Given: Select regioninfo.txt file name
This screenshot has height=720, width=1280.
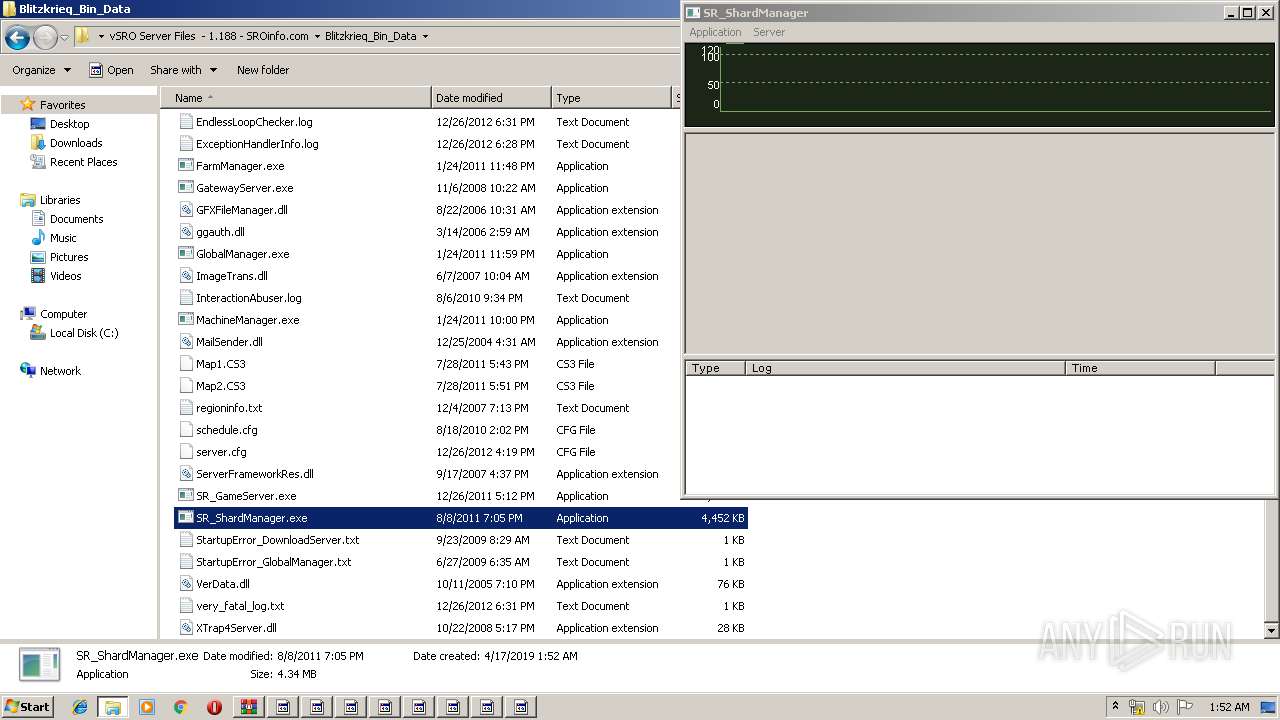Looking at the screenshot, I should [229, 408].
